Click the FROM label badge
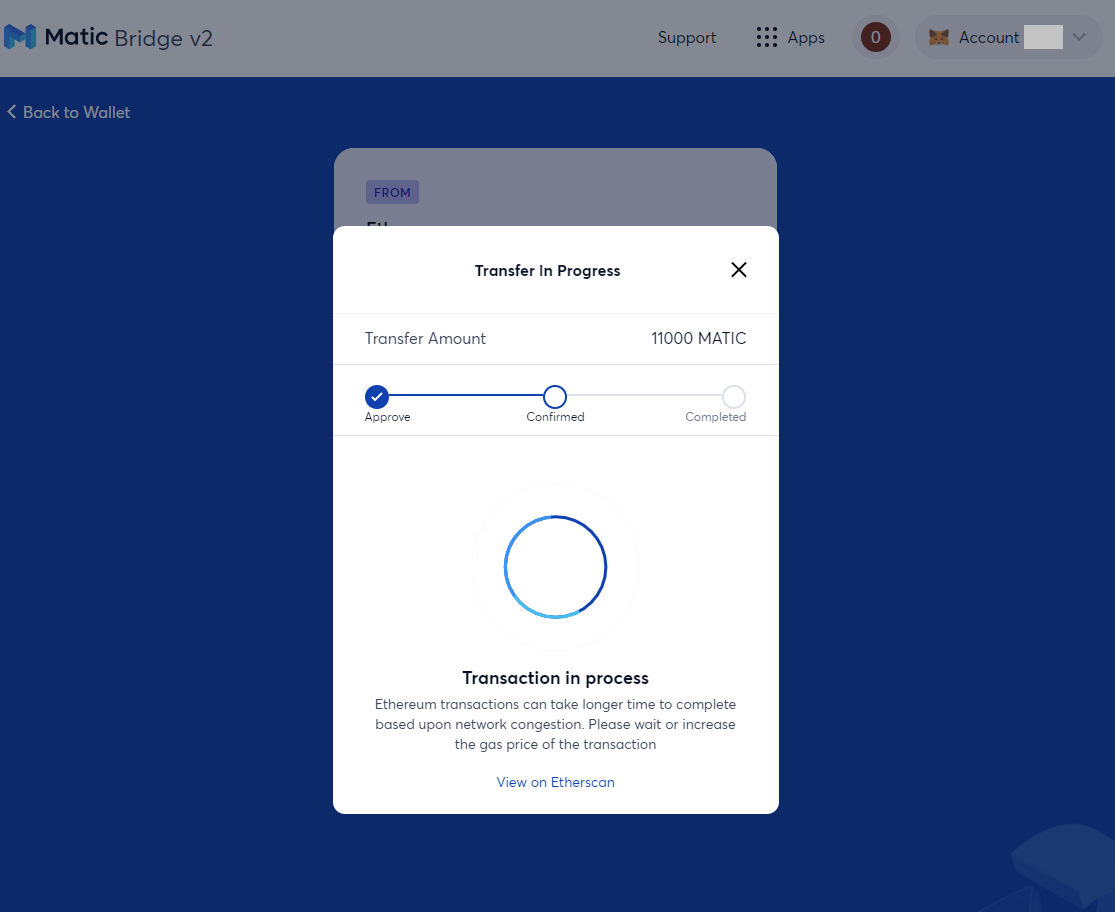 click(392, 192)
